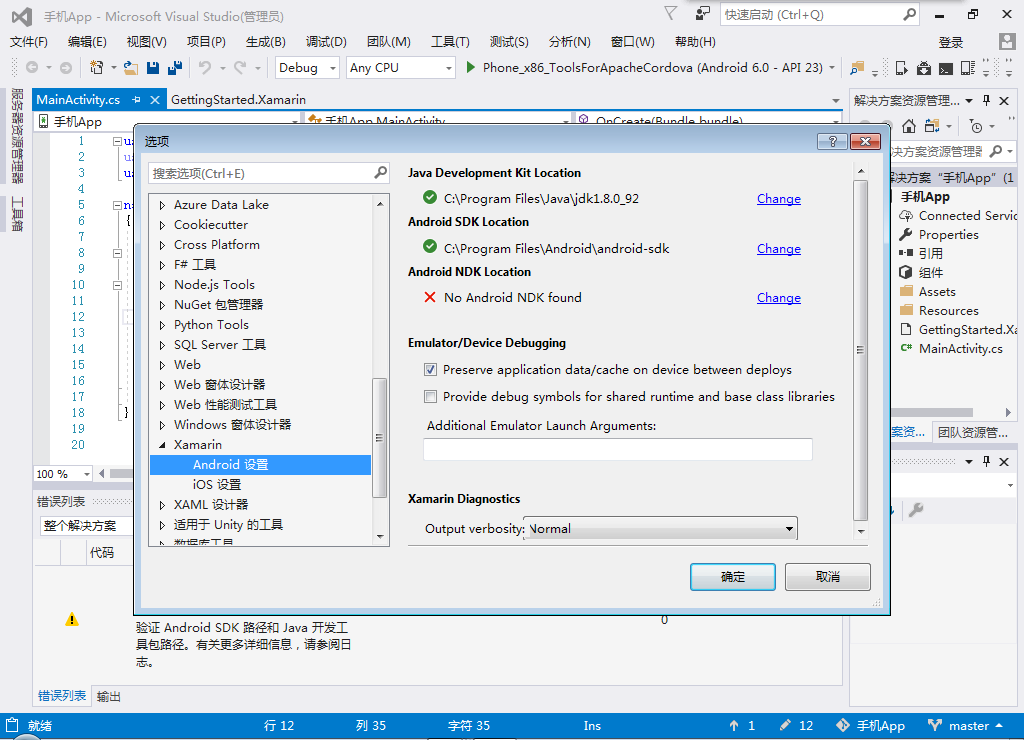
Task: Open the 100 % zoom dropdown
Action: 86,474
